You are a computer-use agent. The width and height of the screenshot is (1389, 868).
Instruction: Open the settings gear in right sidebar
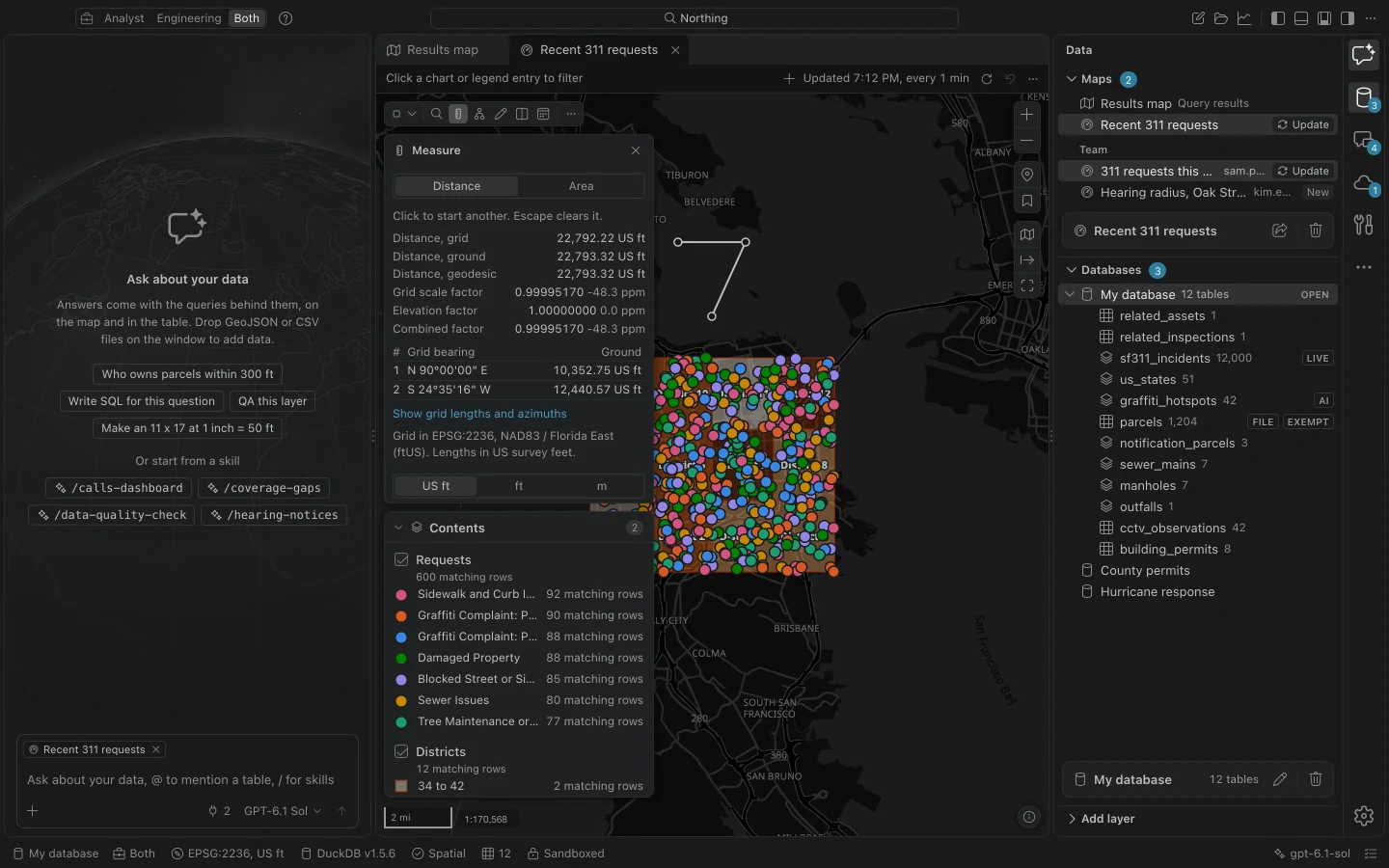point(1363,816)
